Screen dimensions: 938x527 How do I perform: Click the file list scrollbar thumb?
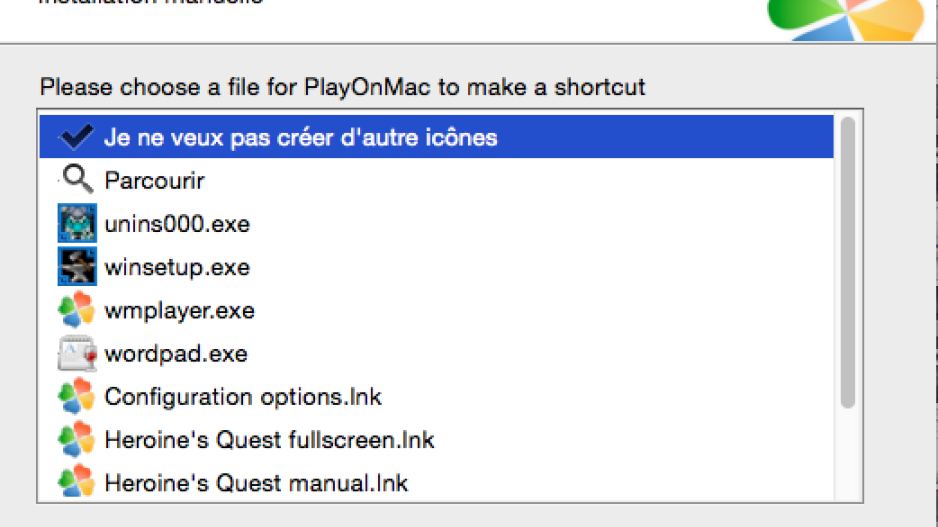848,263
